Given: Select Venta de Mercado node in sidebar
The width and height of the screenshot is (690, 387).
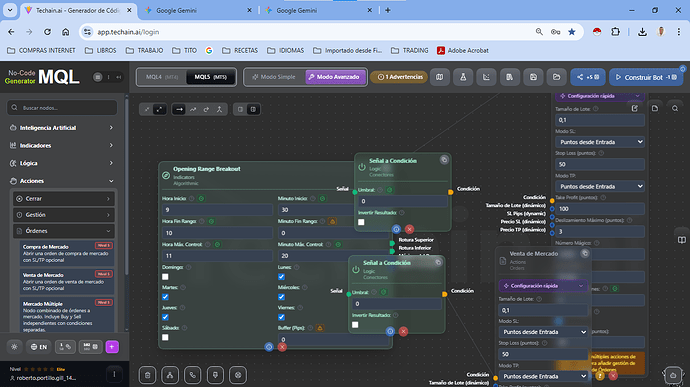Looking at the screenshot, I should pyautogui.click(x=67, y=281).
